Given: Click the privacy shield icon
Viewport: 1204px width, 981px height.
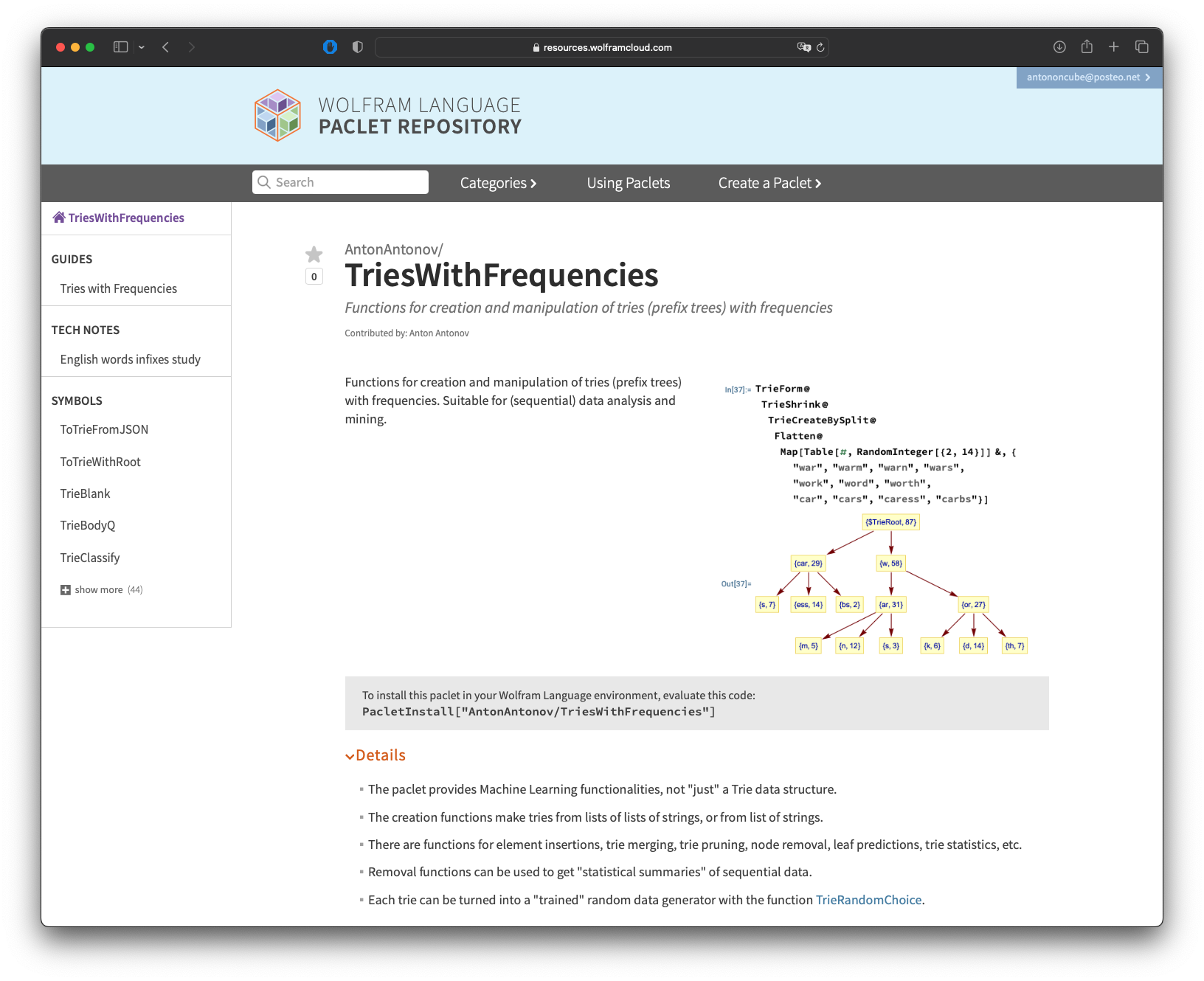Looking at the screenshot, I should point(358,47).
